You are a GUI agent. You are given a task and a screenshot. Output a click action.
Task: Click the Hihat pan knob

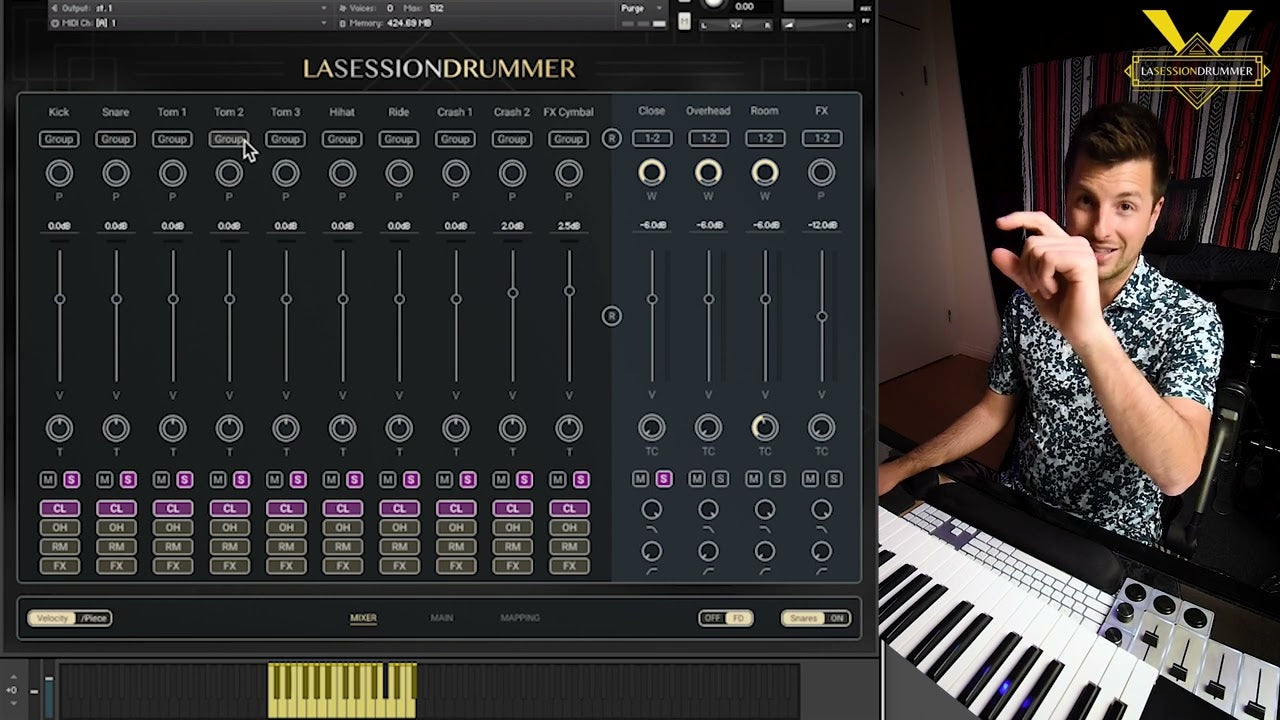pyautogui.click(x=342, y=174)
